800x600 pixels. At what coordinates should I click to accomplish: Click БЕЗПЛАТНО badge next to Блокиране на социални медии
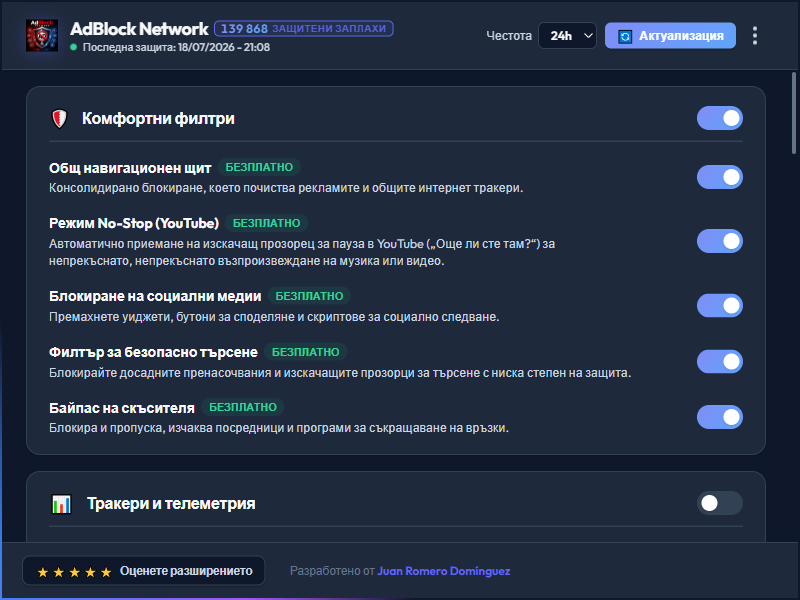coord(309,296)
